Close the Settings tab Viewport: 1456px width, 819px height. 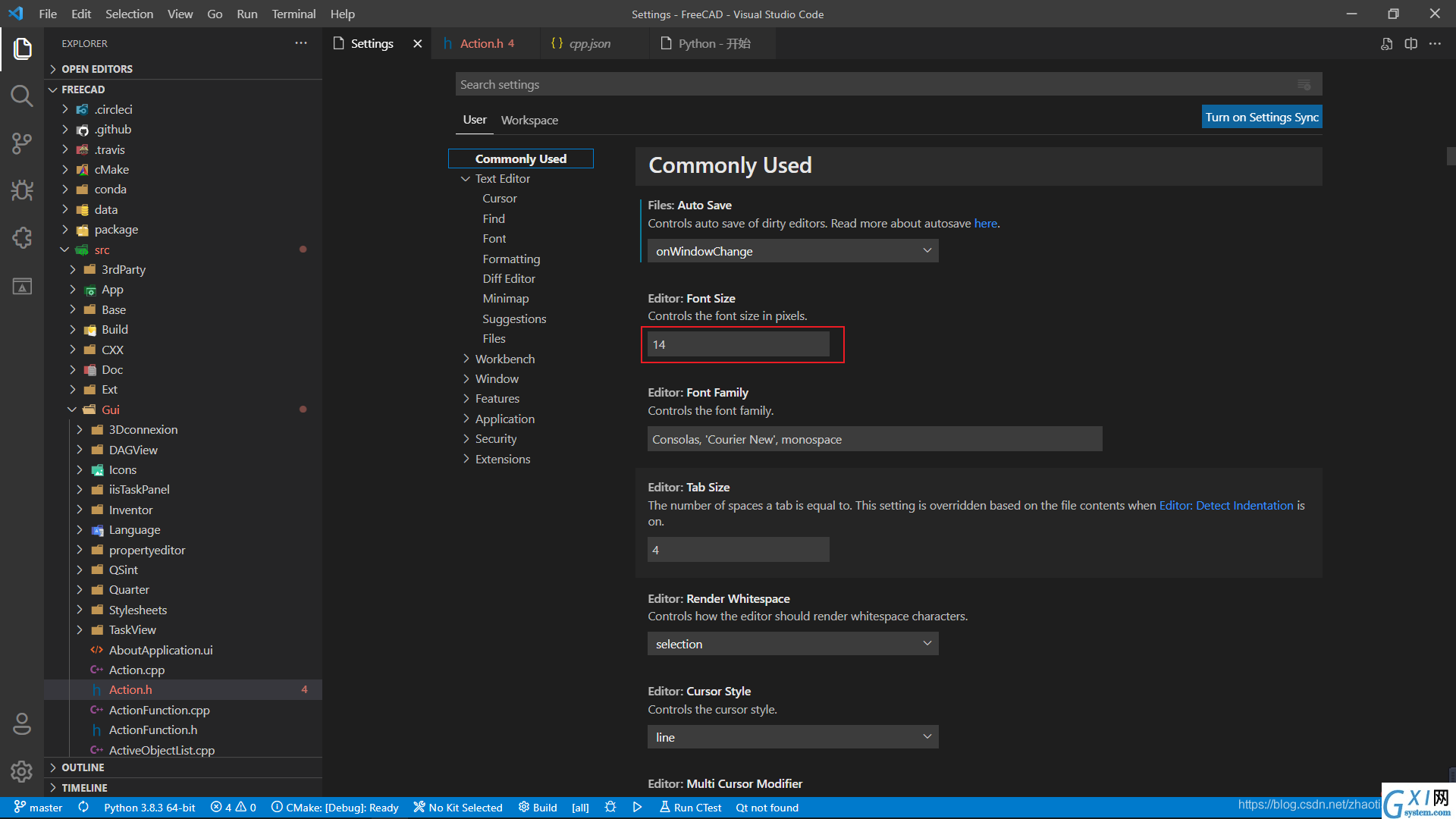(417, 44)
